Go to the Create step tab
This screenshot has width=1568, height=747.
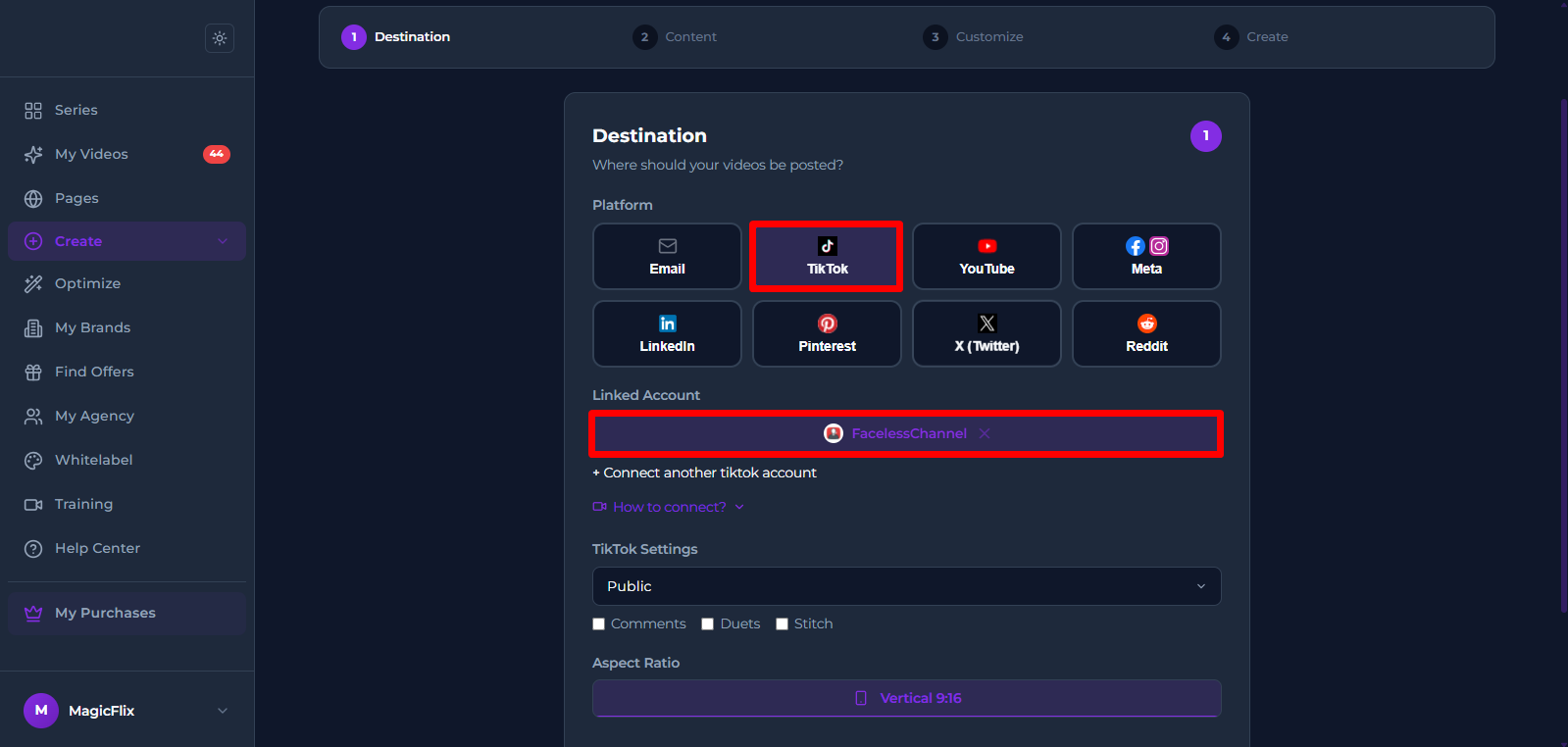pos(1251,37)
